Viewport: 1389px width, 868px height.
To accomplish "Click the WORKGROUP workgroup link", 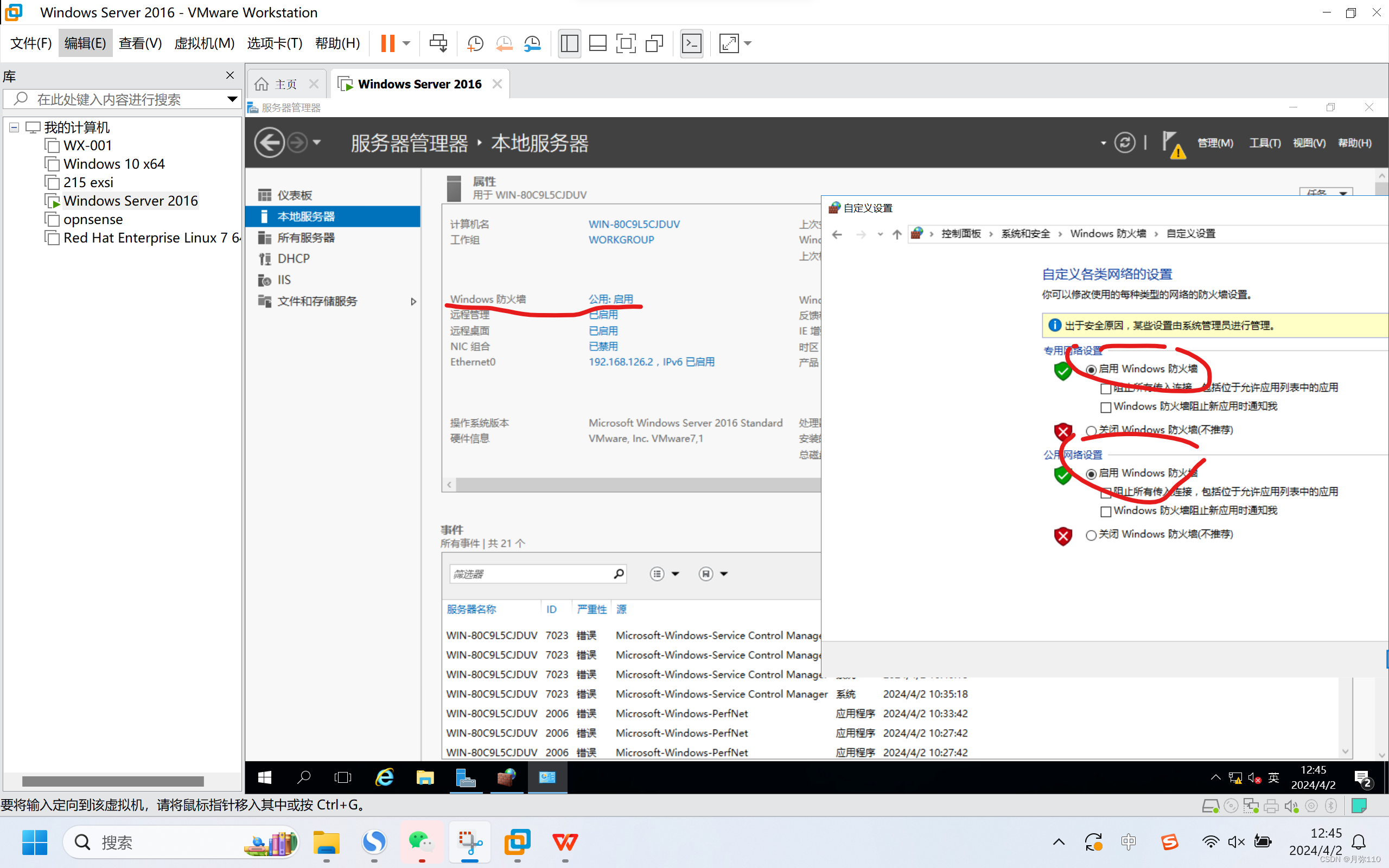I will tap(621, 240).
